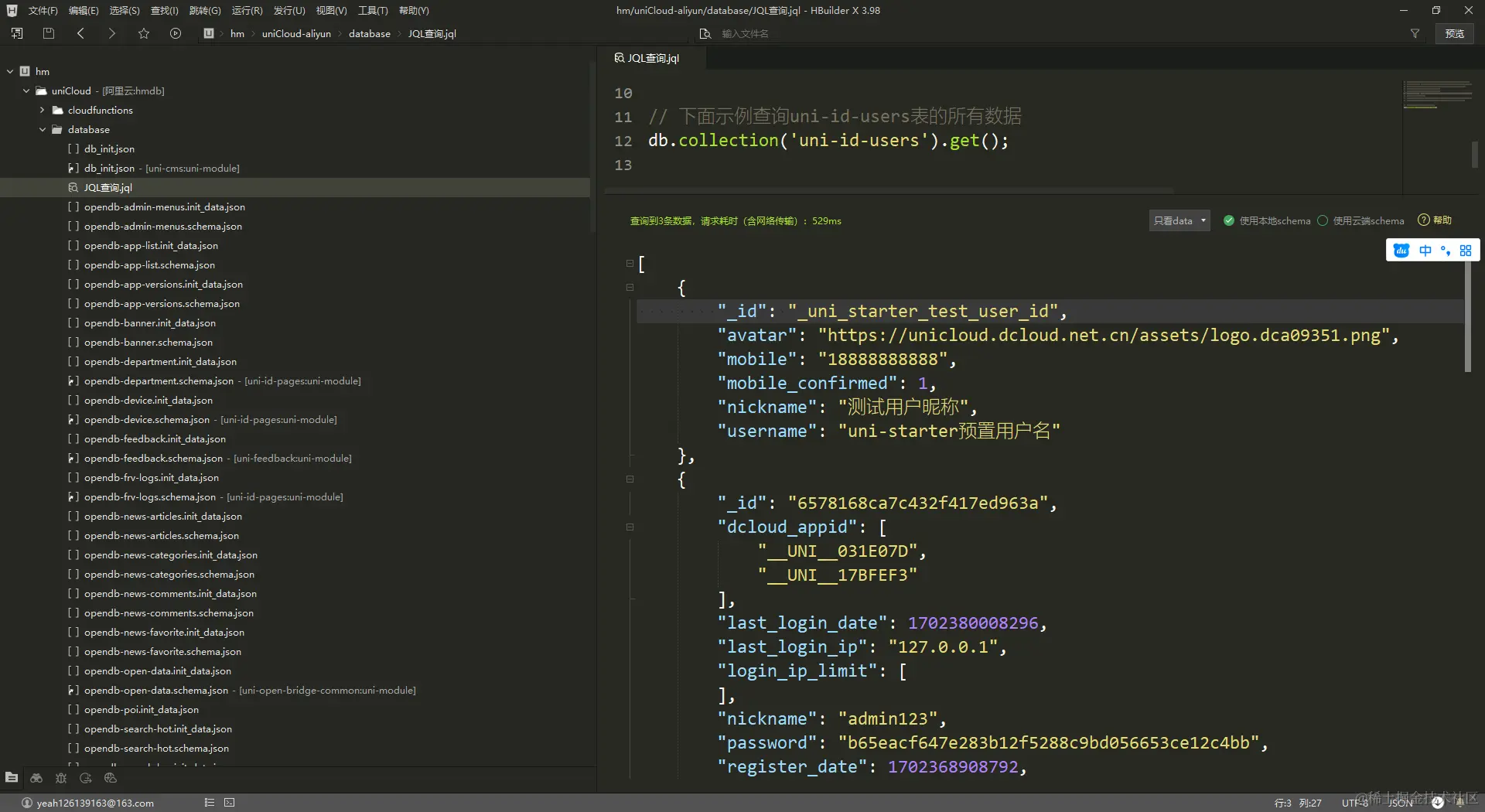Open the 工具(T) menu

(x=373, y=10)
